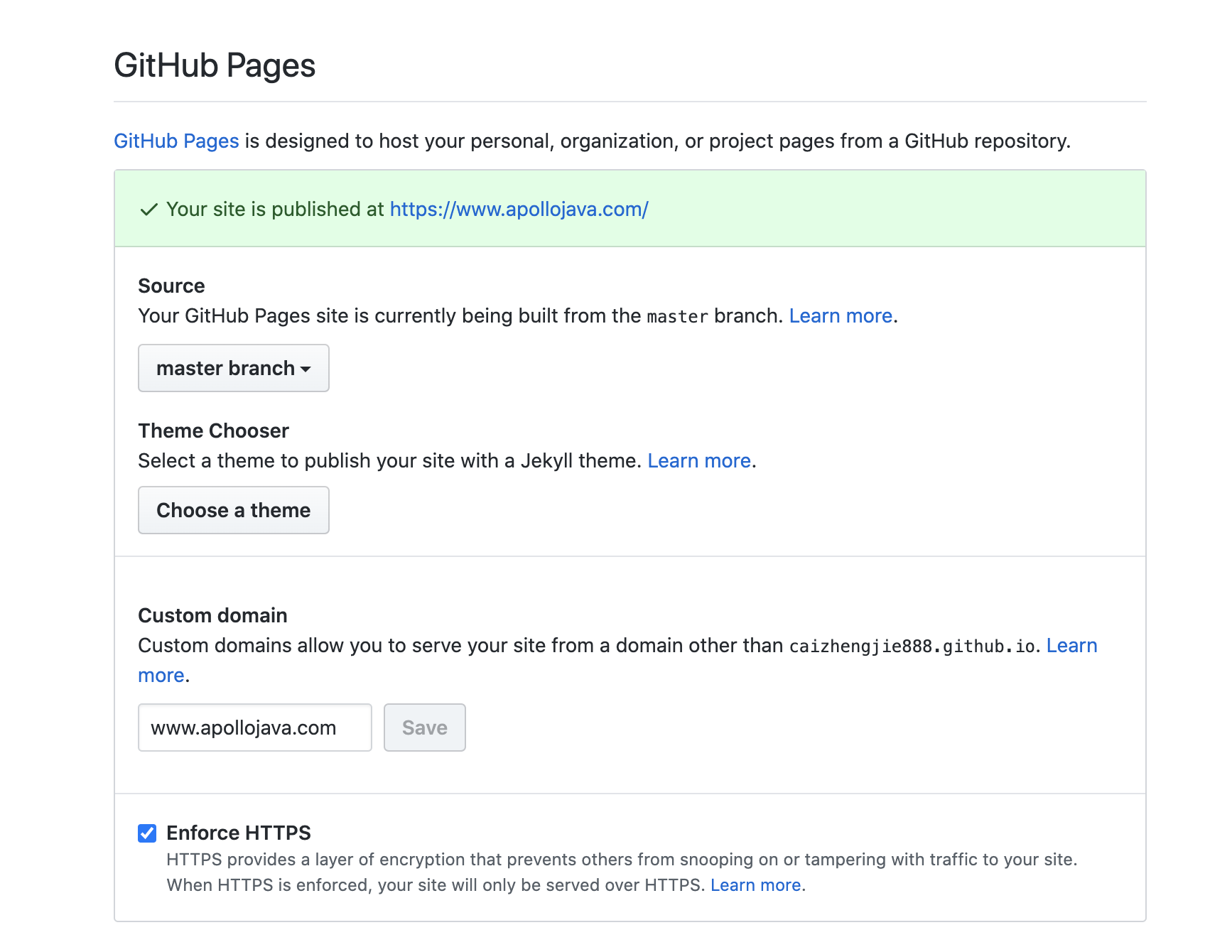The image size is (1232, 952).
Task: Click the Source section heading
Action: click(171, 286)
